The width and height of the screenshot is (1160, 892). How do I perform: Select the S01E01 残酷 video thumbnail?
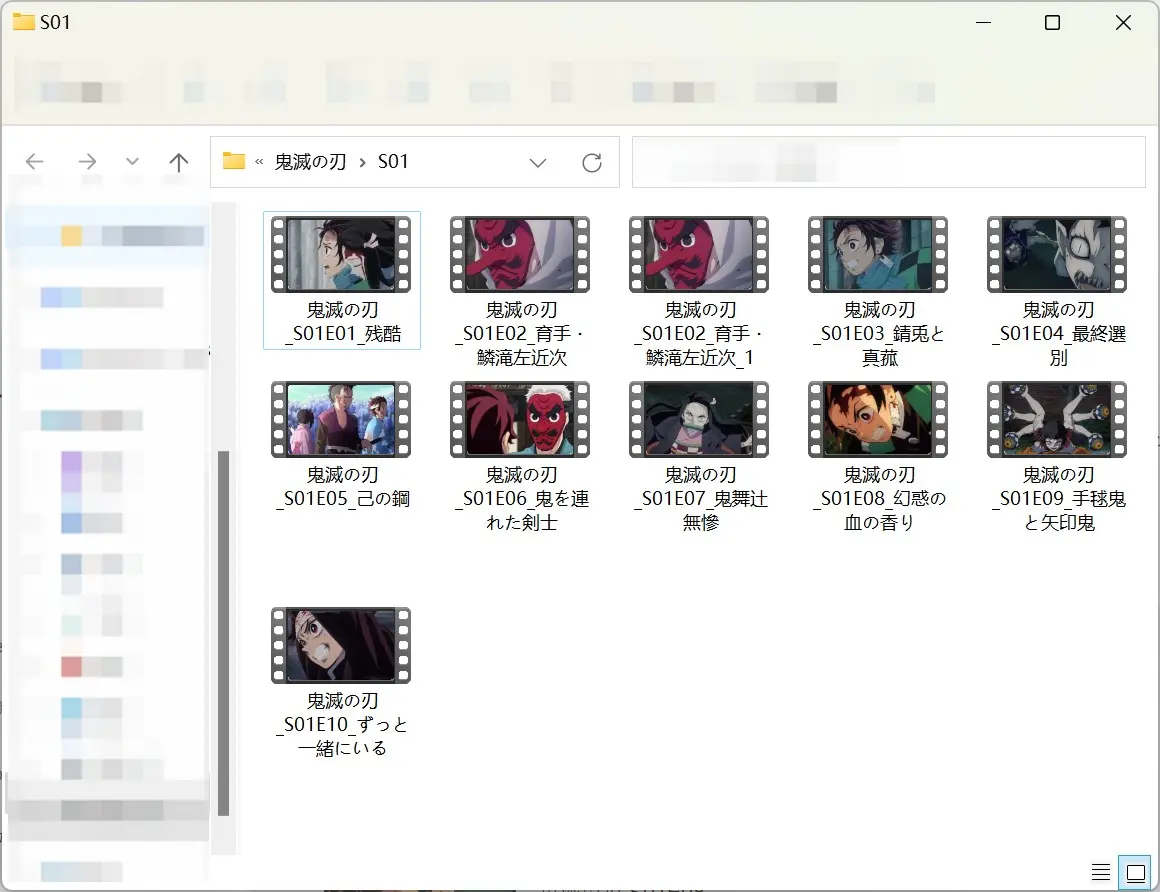[341, 254]
